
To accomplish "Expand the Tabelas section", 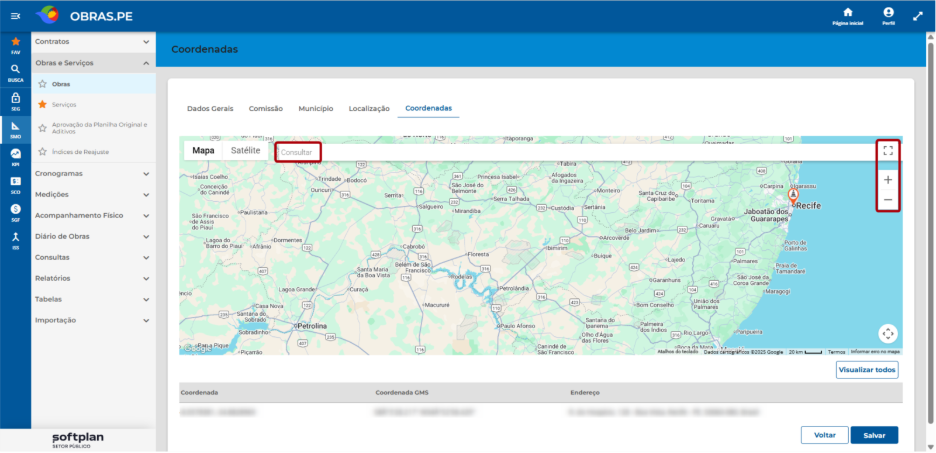I will coord(93,299).
